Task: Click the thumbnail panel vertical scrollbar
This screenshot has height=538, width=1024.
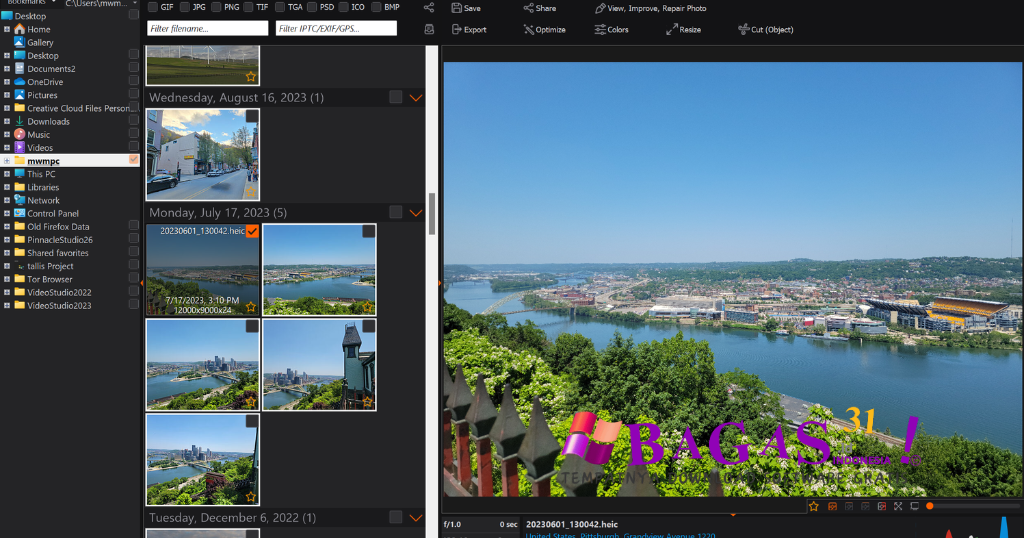Action: tap(432, 214)
